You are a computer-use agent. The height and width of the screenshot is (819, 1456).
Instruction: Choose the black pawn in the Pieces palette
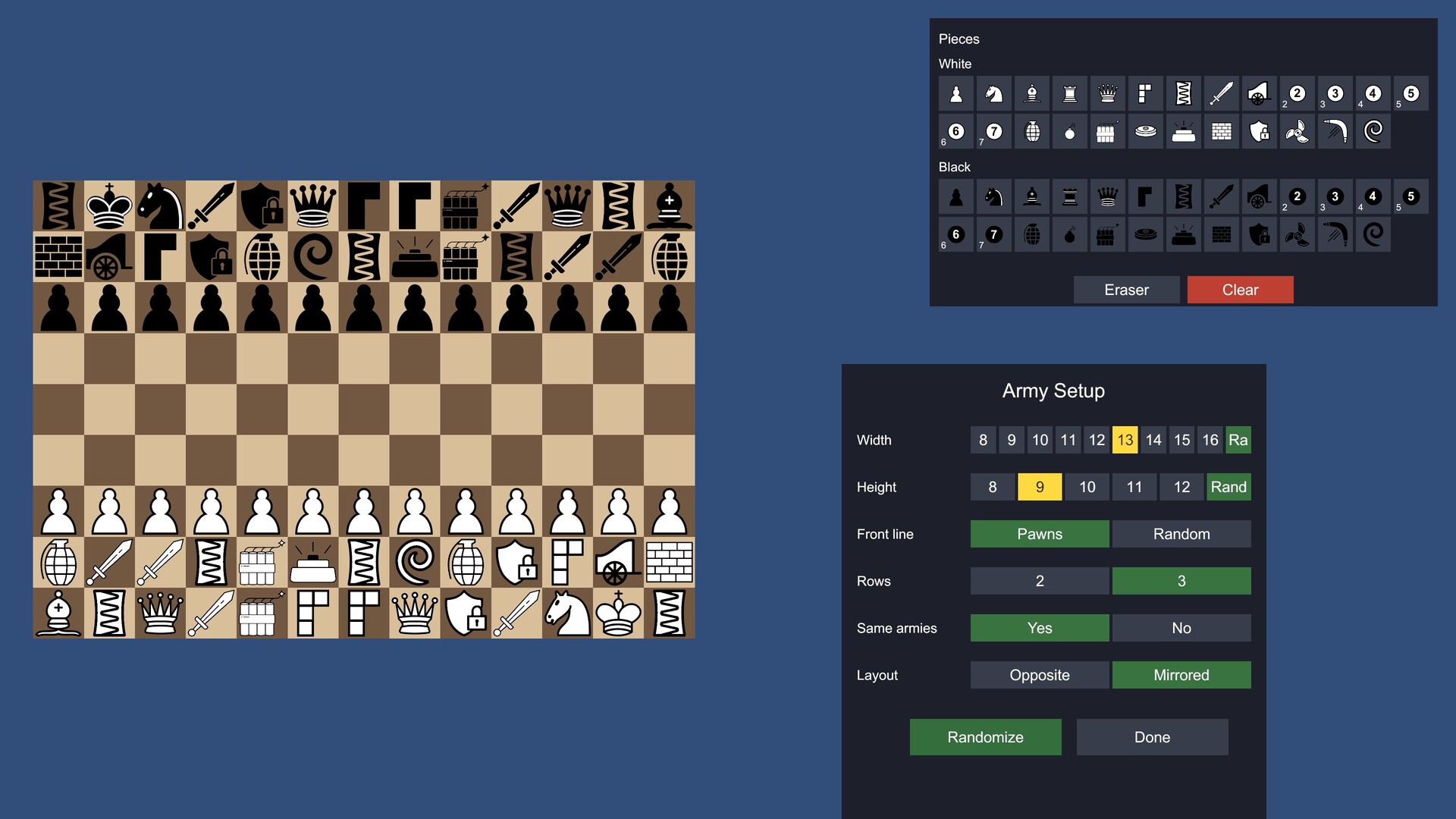pyautogui.click(x=955, y=196)
